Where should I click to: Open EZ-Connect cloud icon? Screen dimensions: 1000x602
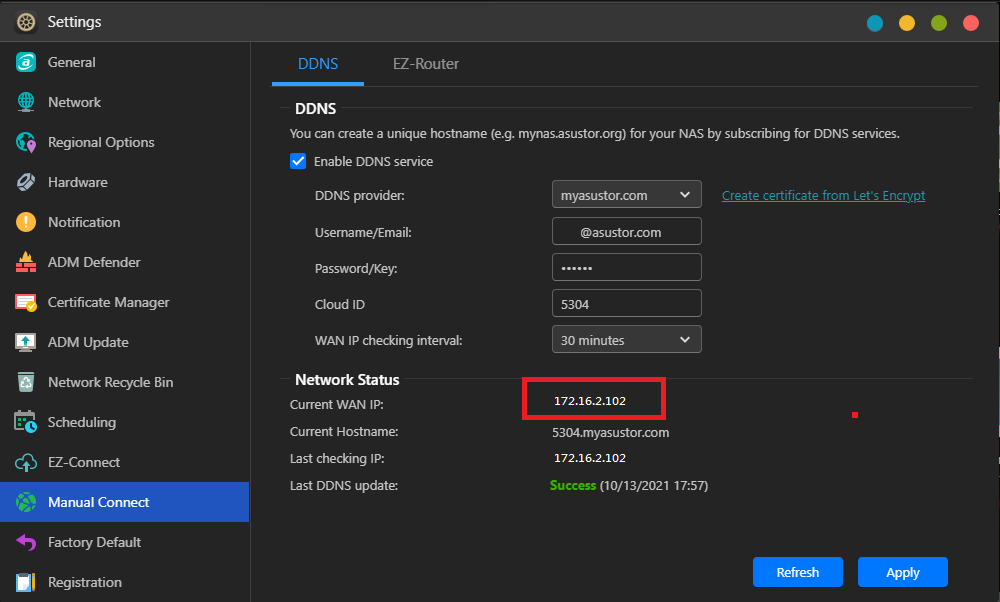[x=26, y=462]
